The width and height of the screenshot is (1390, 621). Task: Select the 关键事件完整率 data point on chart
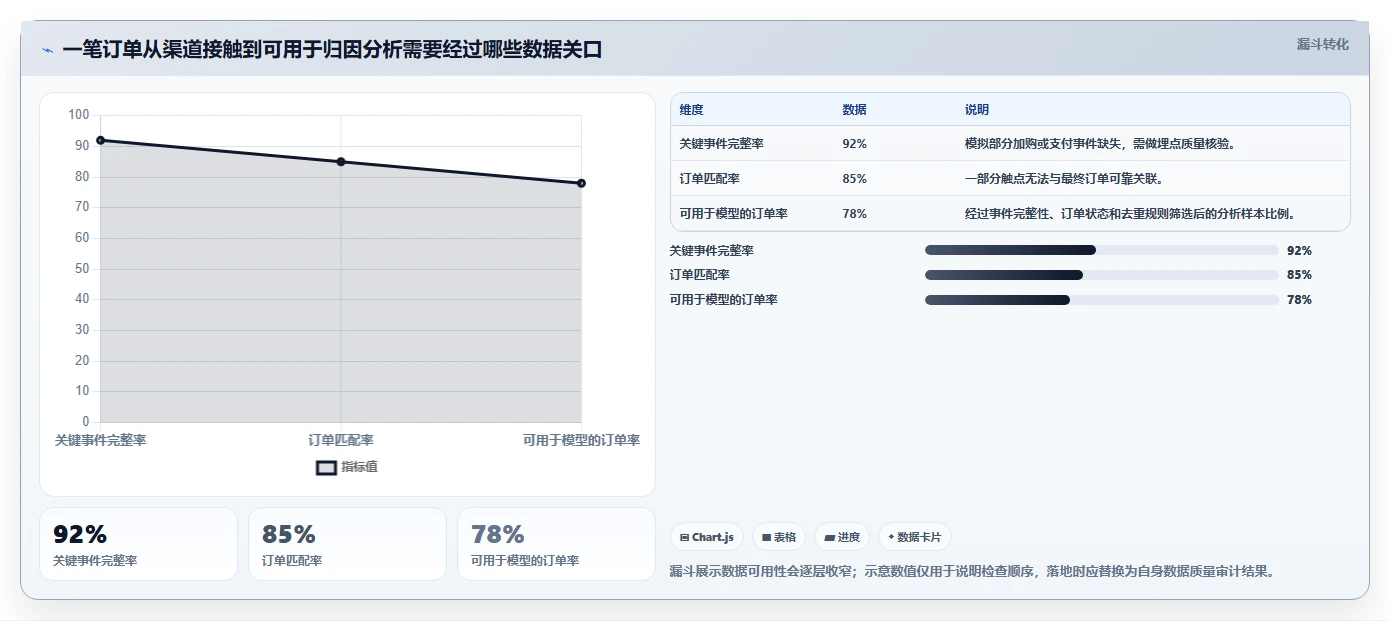(x=100, y=140)
